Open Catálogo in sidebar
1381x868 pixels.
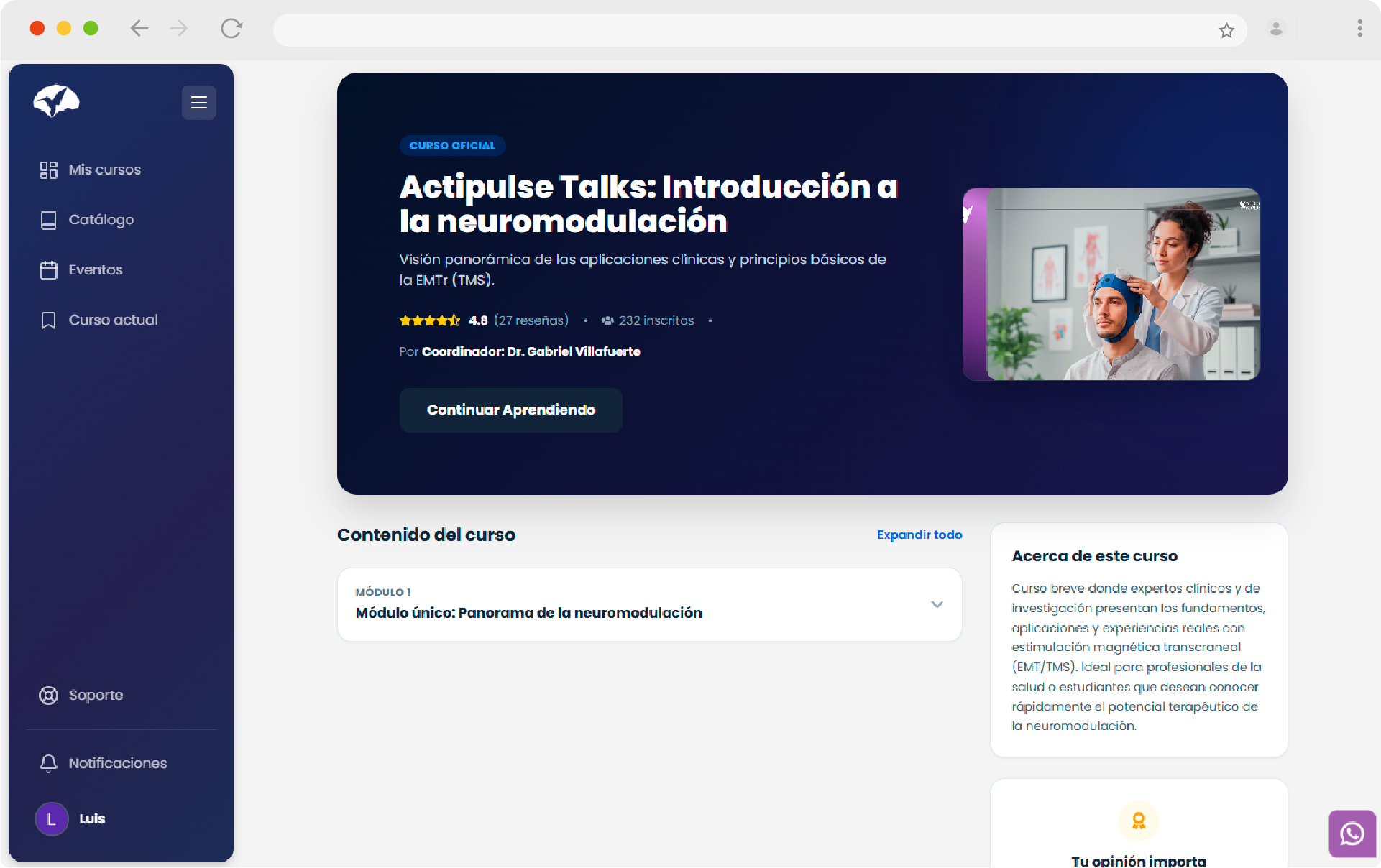[101, 220]
